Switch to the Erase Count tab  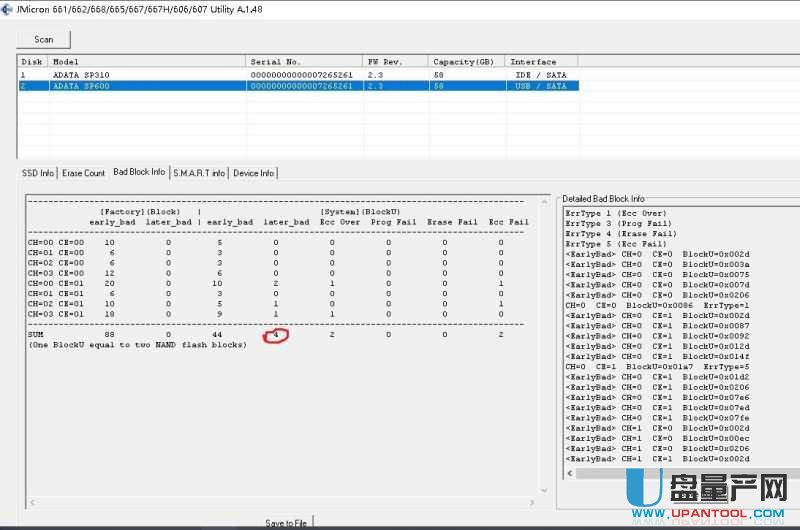click(83, 173)
